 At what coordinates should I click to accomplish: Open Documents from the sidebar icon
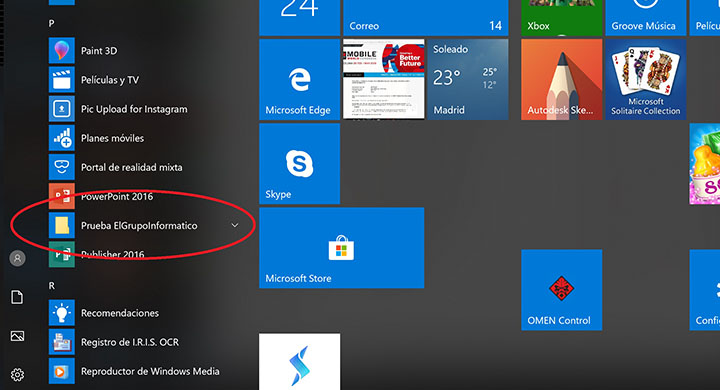point(17,297)
